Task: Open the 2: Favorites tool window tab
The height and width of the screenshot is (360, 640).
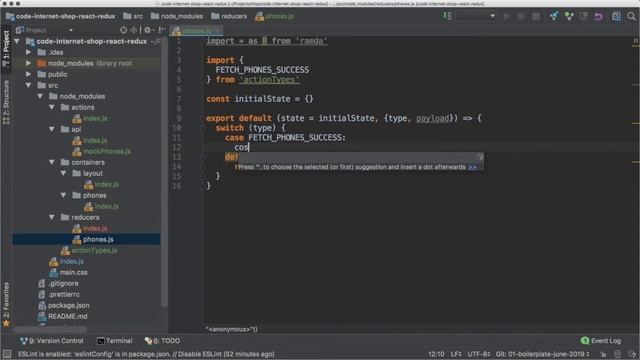Action: point(6,304)
